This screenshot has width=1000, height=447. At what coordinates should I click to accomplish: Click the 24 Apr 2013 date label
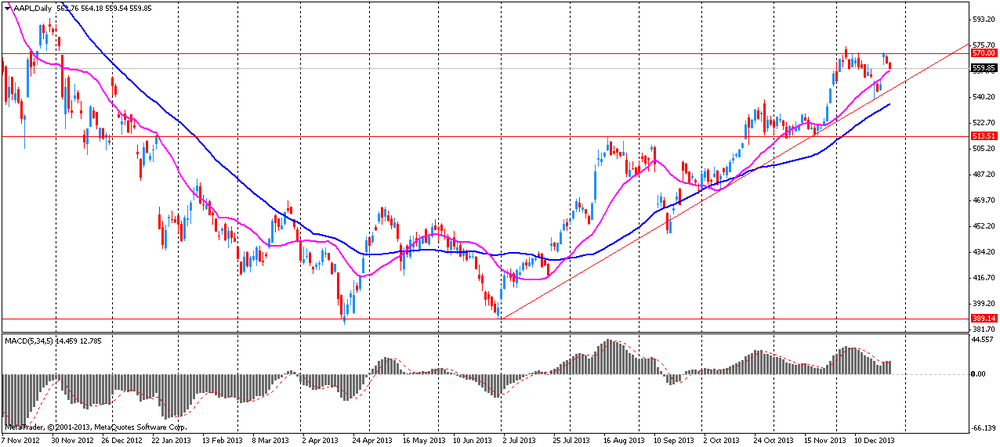coord(373,440)
